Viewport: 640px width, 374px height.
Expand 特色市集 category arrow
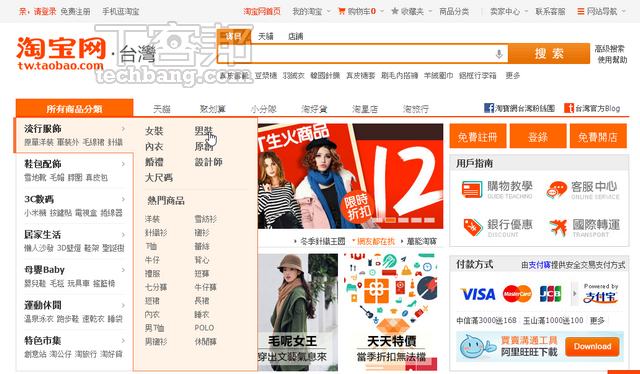[123, 341]
